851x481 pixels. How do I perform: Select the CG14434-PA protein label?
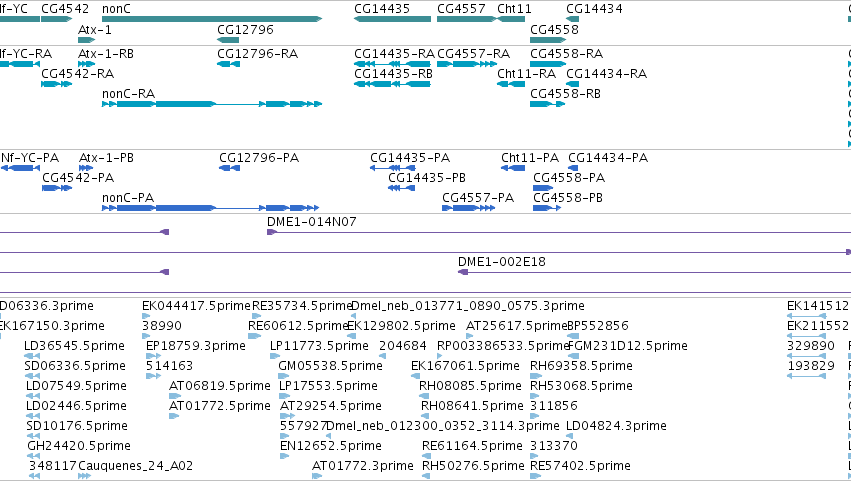[x=608, y=158]
